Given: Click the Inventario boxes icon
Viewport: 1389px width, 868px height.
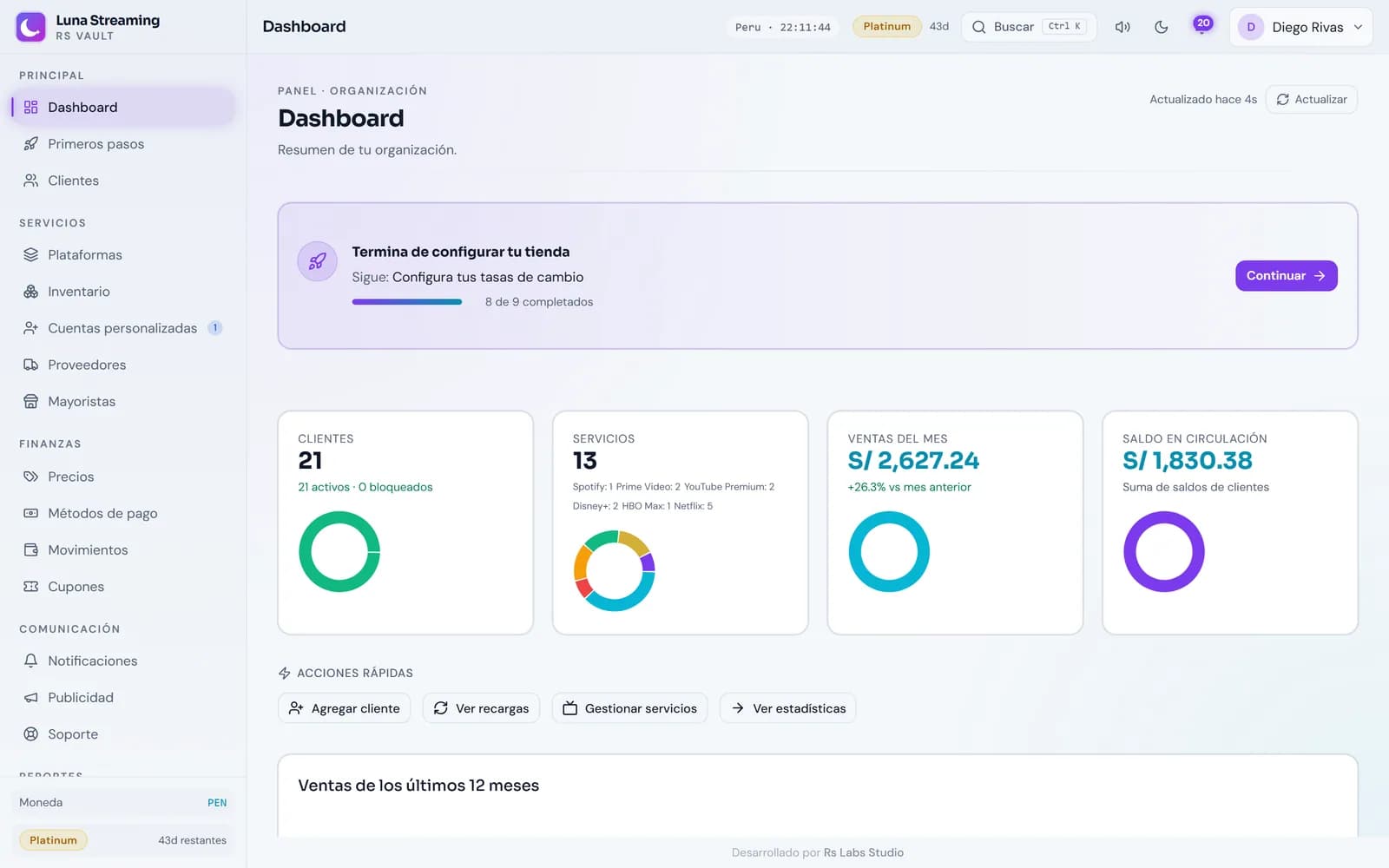Looking at the screenshot, I should coord(31,292).
